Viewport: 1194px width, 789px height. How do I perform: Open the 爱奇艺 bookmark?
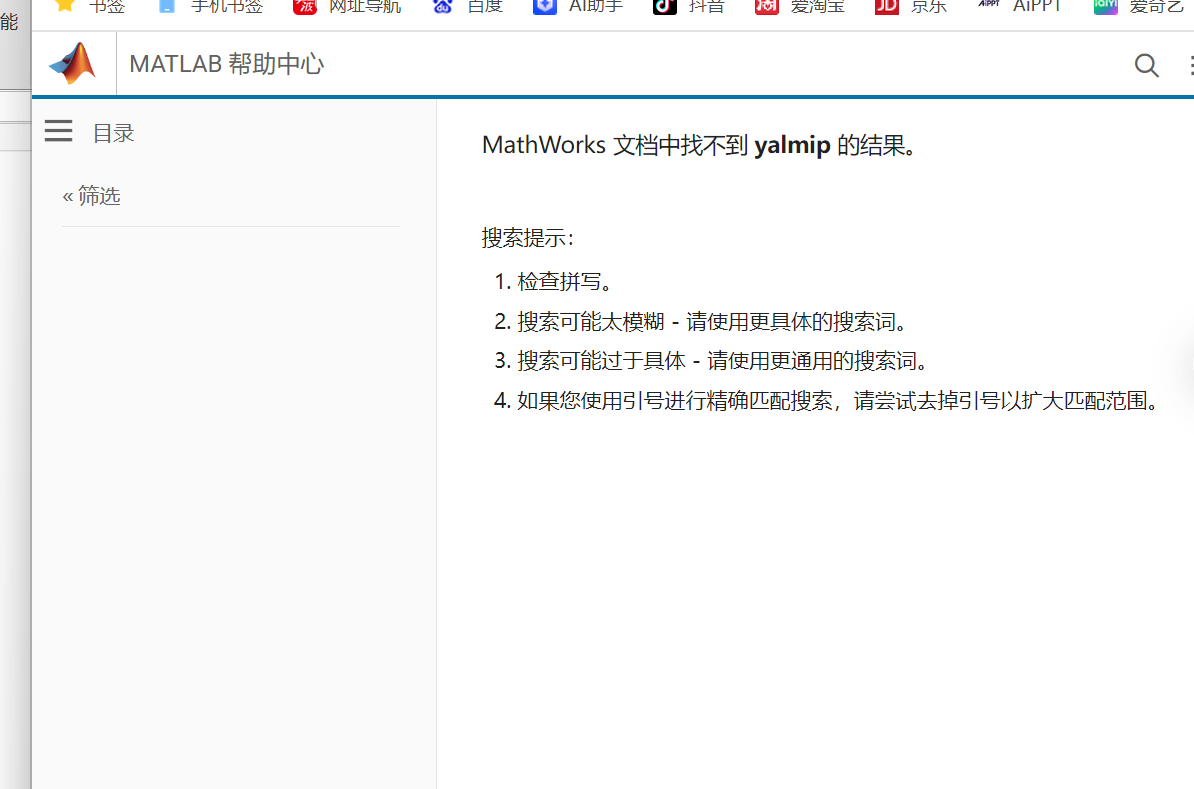(1138, 6)
